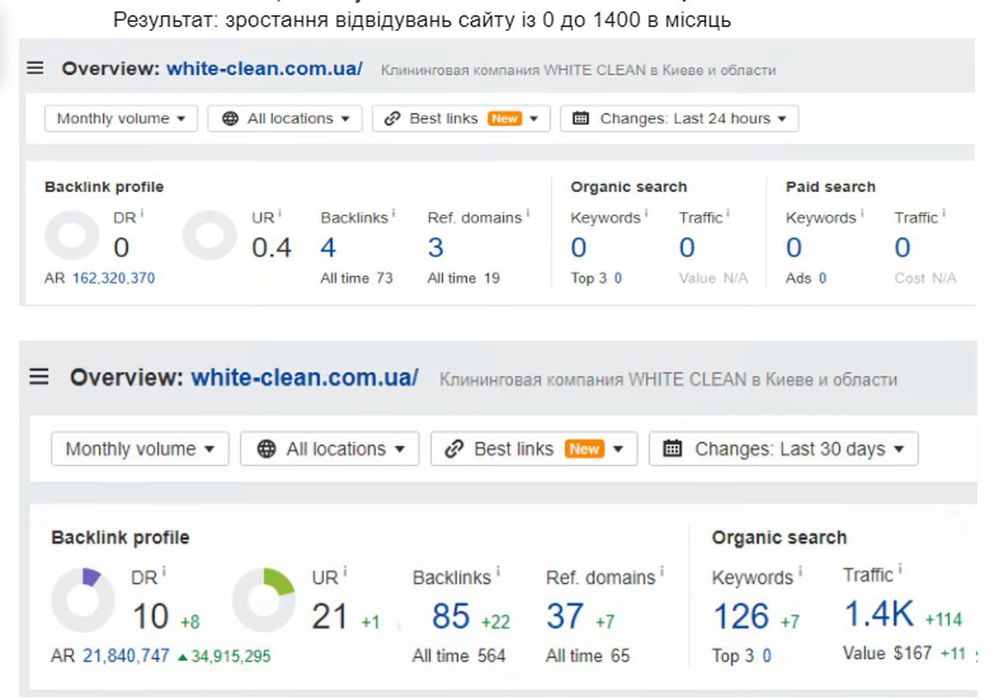This screenshot has width=994, height=700.
Task: Open Keywords count 126 in the bottom panel
Action: pyautogui.click(x=740, y=616)
